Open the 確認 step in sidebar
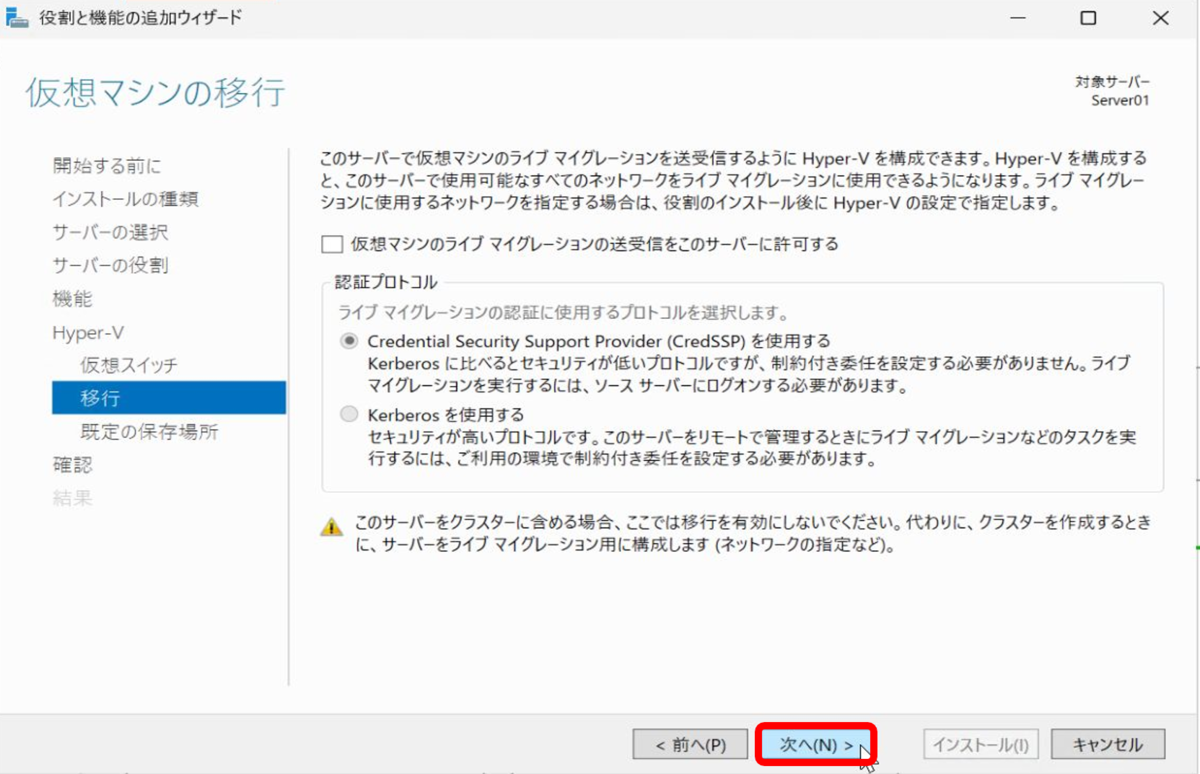1200x774 pixels. tap(72, 465)
